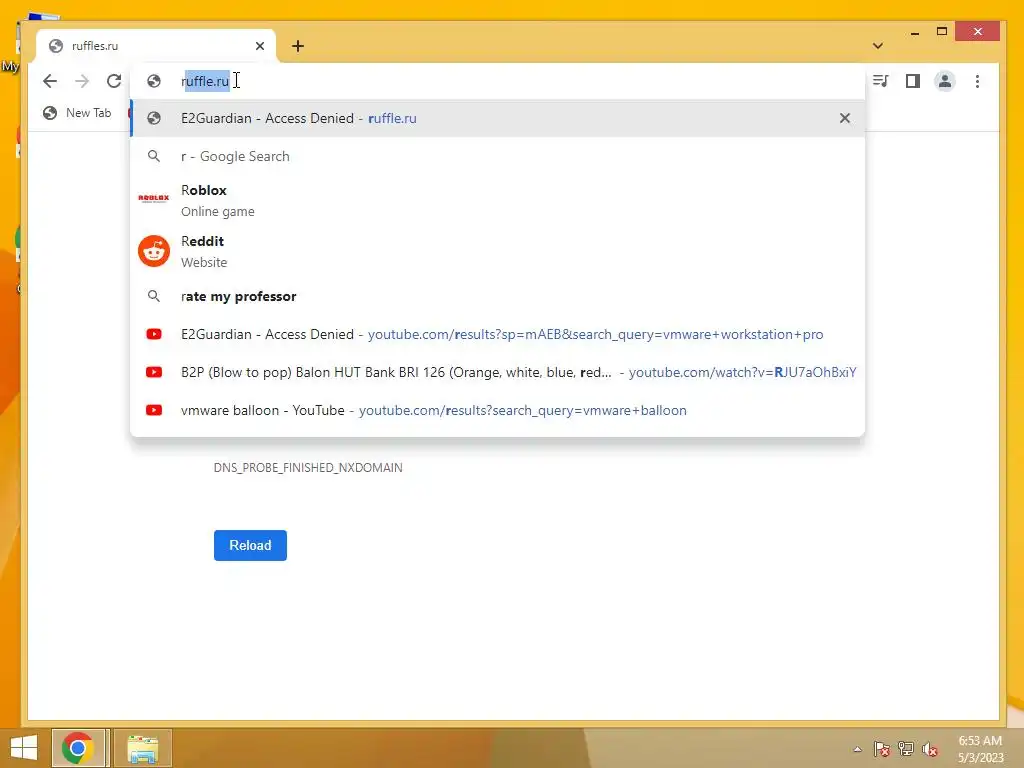Screen dimensions: 1024x768
Task: Select E2Guardian Access Denied ruffle.ru suggestion
Action: click(498, 118)
